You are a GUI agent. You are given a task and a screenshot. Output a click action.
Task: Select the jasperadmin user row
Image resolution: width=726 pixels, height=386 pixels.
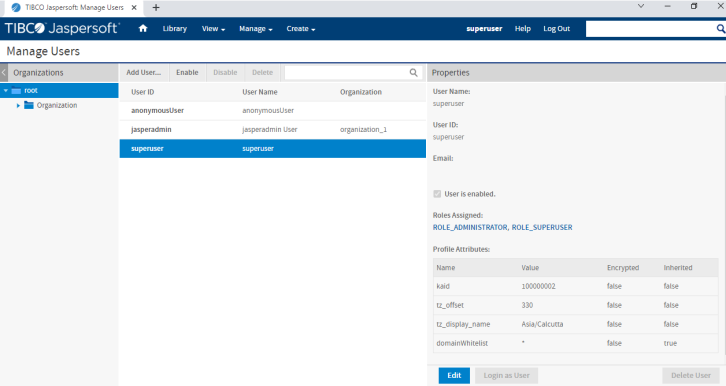click(x=273, y=130)
